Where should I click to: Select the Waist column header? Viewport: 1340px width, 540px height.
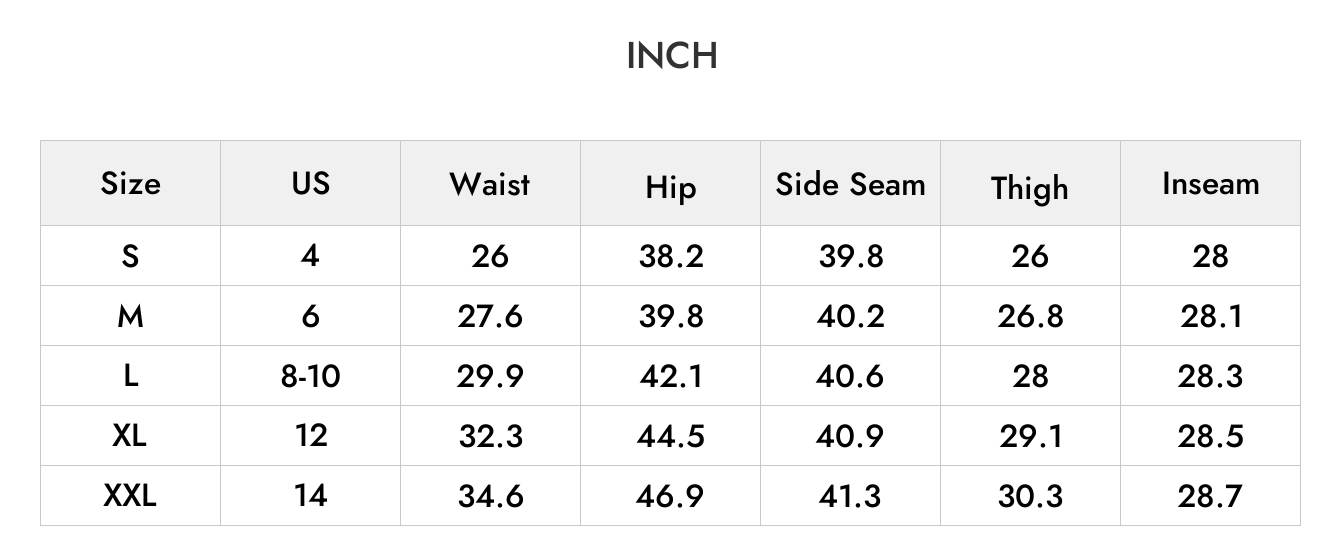tap(490, 183)
